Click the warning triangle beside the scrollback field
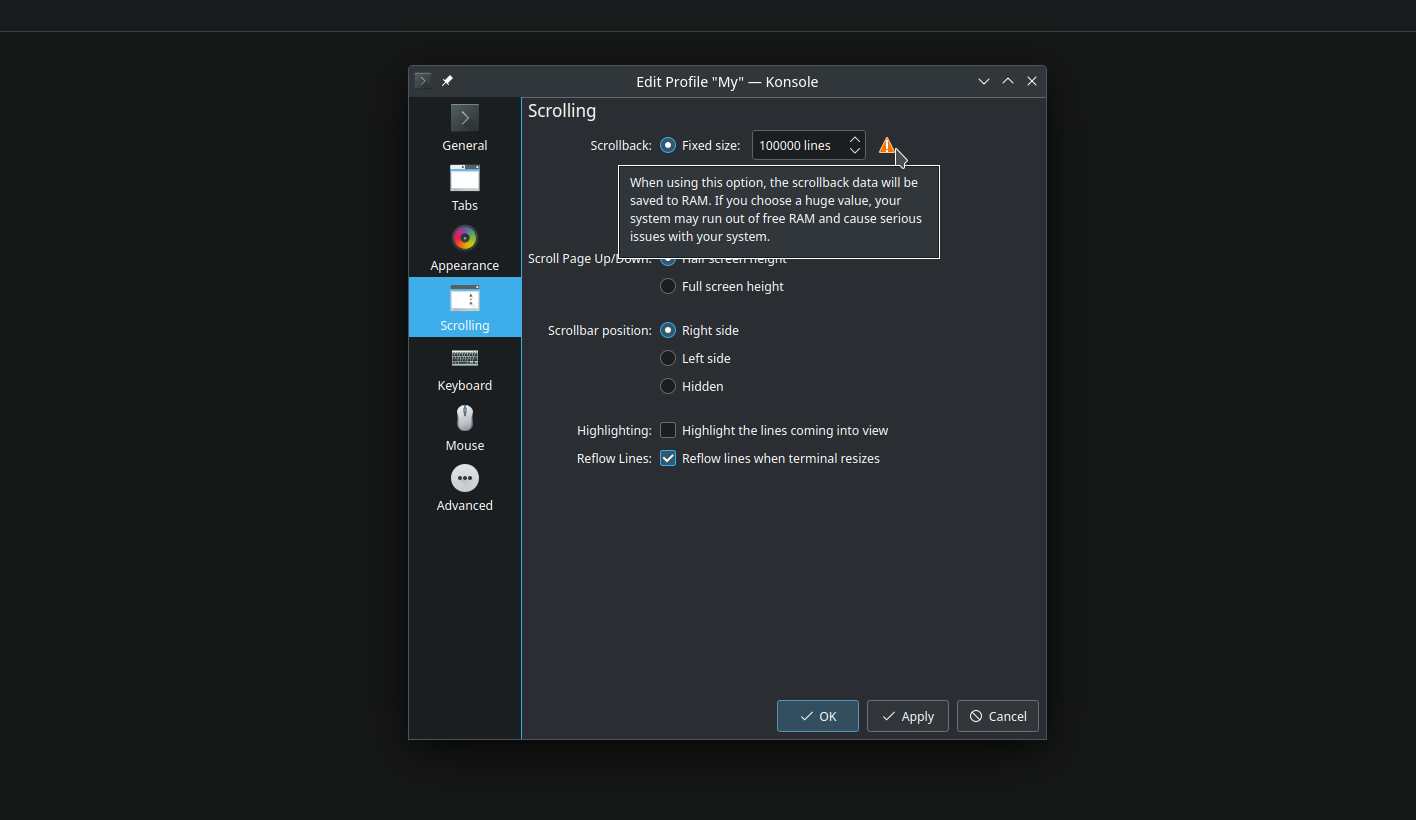 pos(887,145)
